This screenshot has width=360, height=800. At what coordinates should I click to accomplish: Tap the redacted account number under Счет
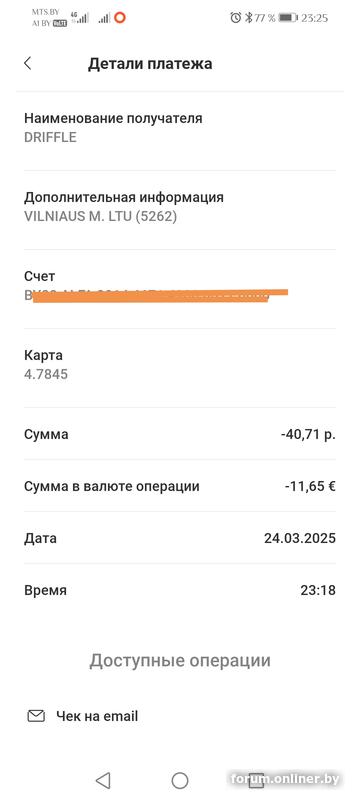click(x=156, y=295)
